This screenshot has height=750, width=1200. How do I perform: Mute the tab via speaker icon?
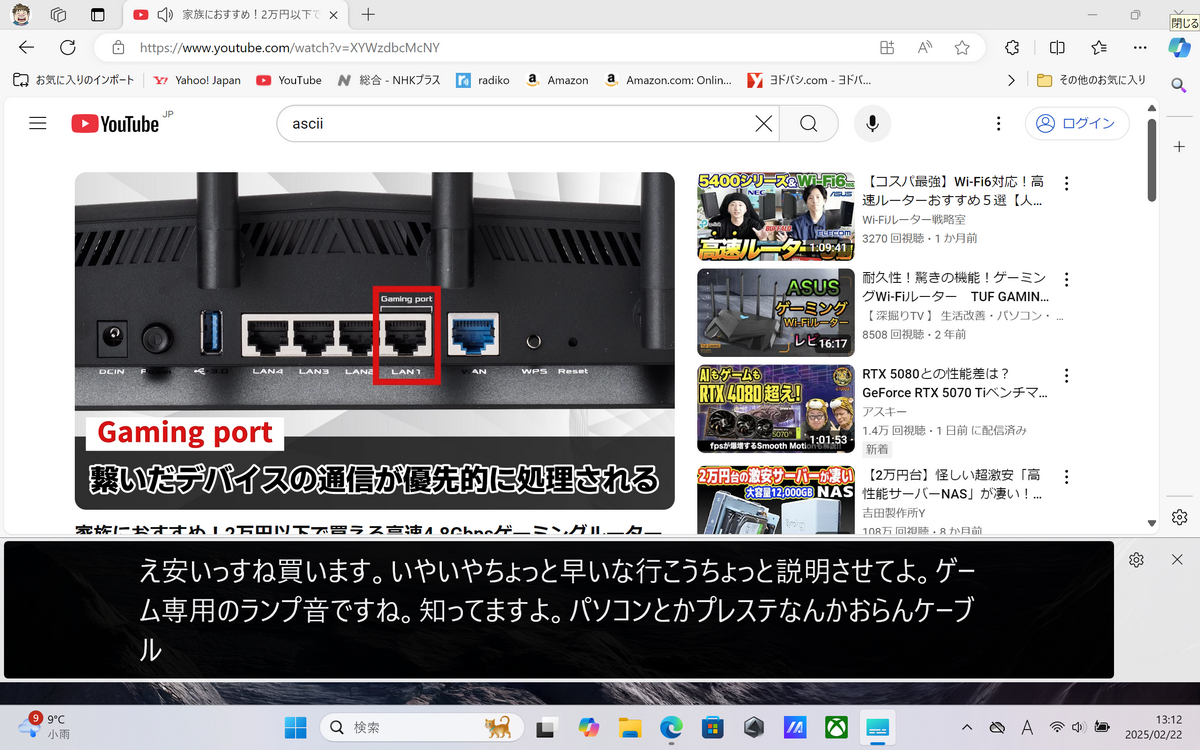point(165,15)
